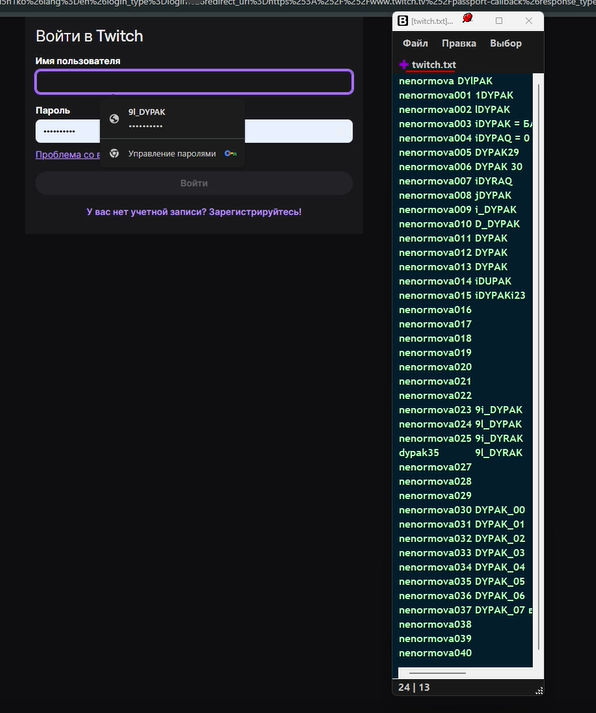Maximize the twitch.txt editor window
Screen dimensions: 596x713
[499, 21]
